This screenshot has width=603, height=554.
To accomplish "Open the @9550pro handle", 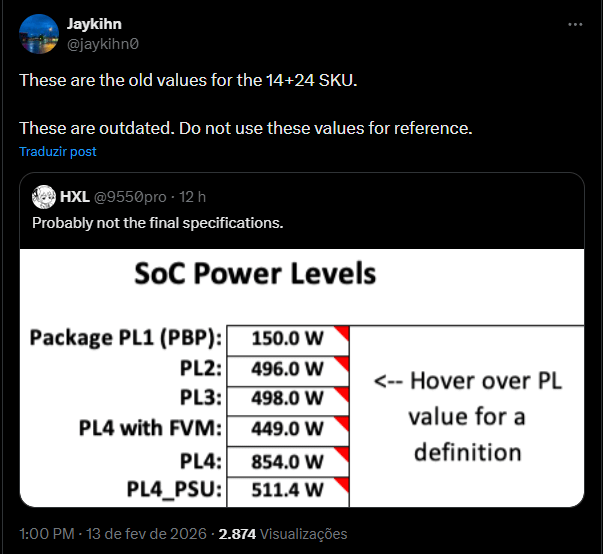I will point(129,196).
